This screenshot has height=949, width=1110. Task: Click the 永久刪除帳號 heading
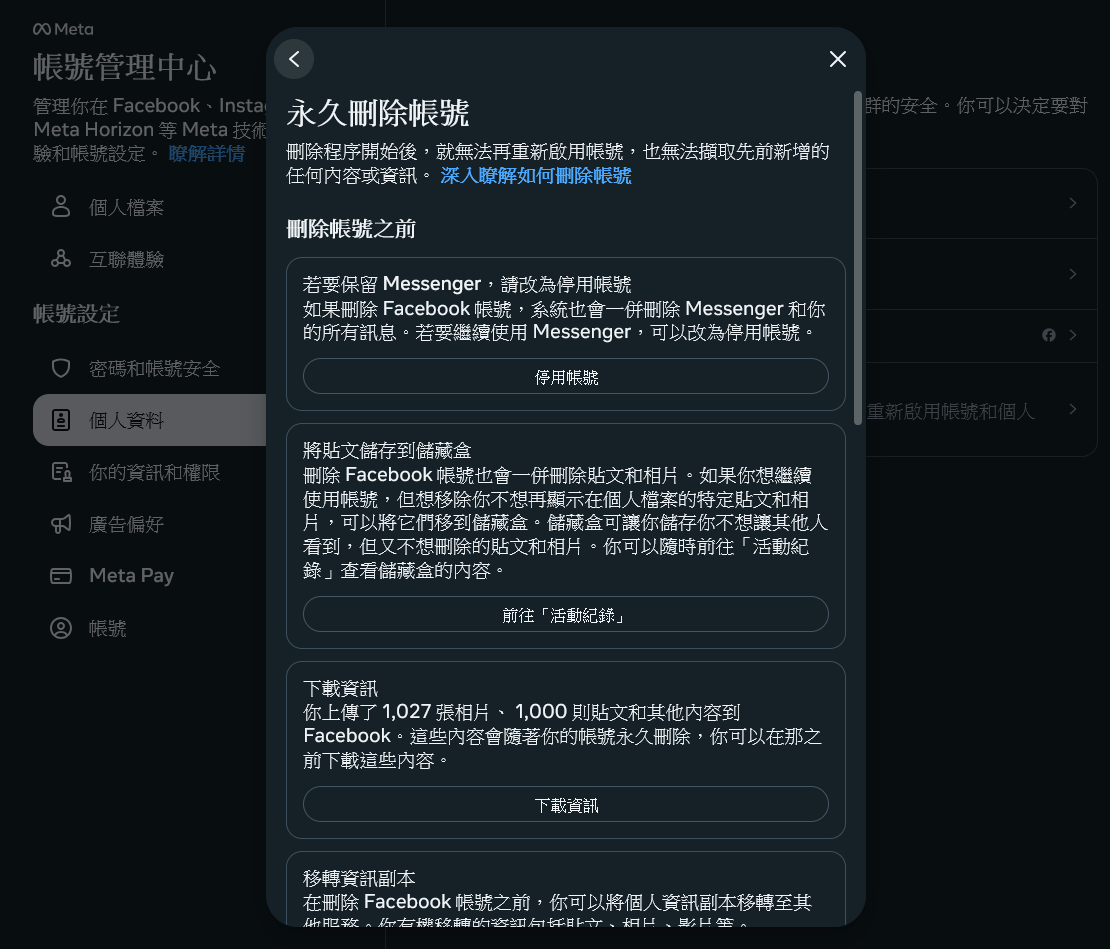tap(378, 113)
